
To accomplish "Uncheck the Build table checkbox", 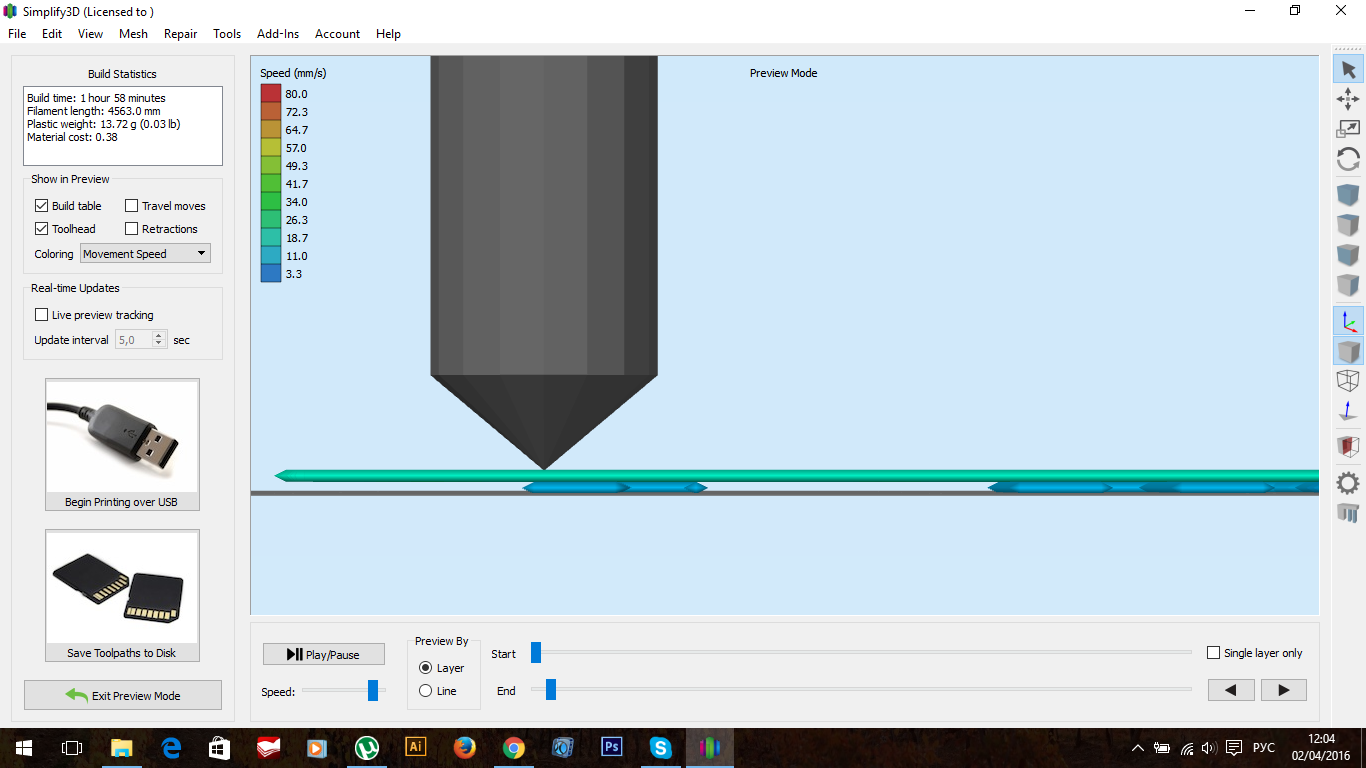I will 41,206.
